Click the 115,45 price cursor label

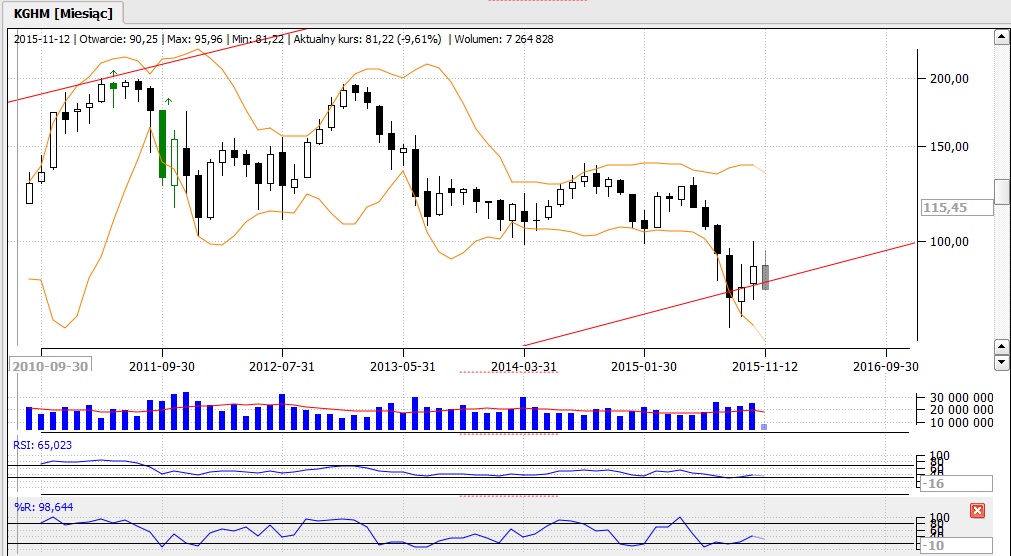pyautogui.click(x=957, y=208)
